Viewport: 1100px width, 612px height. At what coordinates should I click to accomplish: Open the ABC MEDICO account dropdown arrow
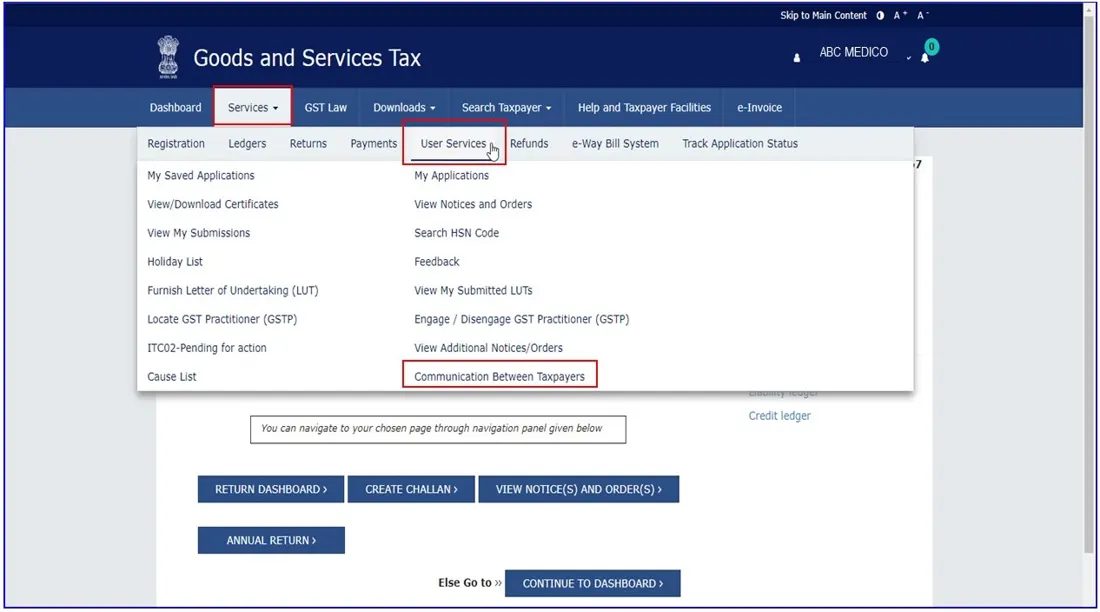pyautogui.click(x=908, y=58)
